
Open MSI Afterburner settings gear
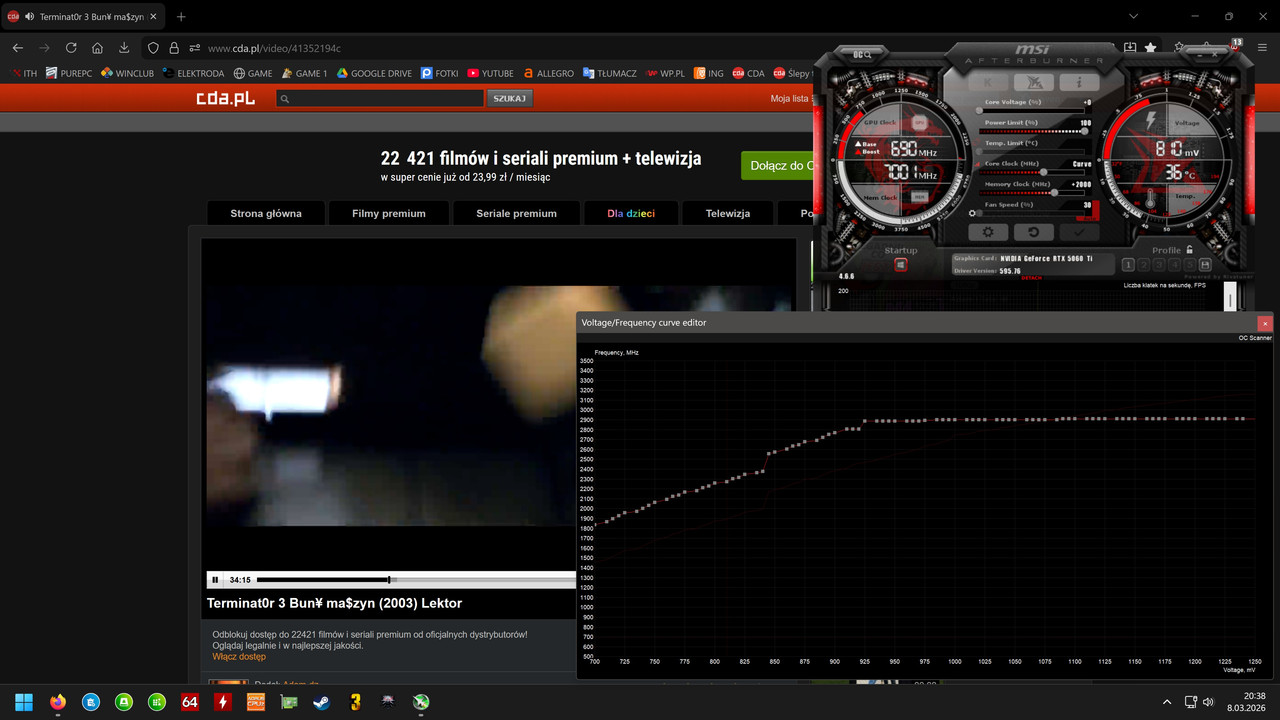[988, 232]
